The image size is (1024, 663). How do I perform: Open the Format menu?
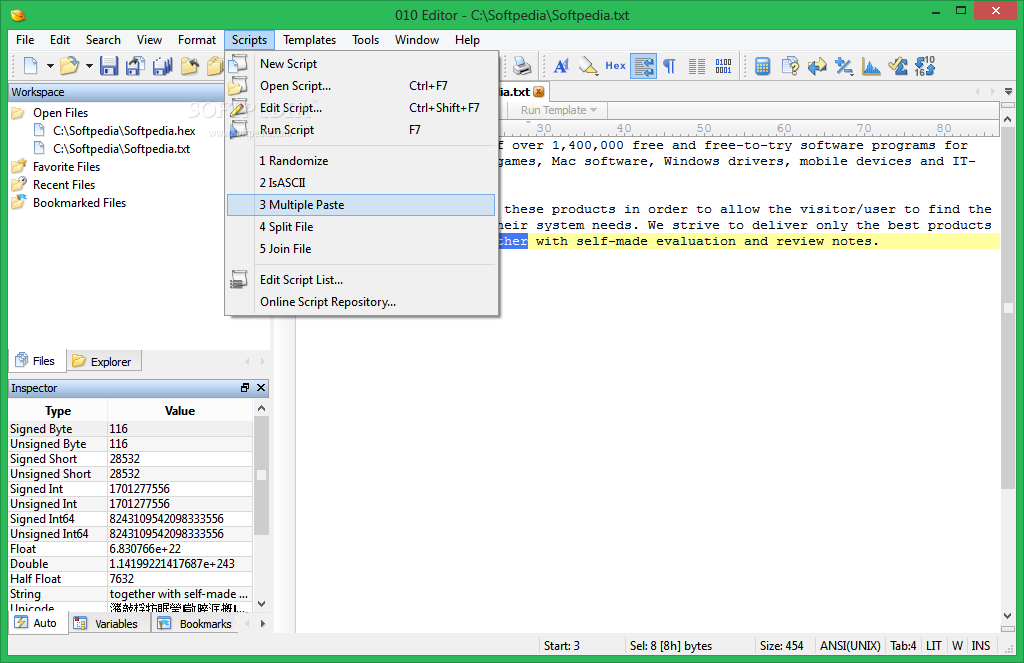197,40
